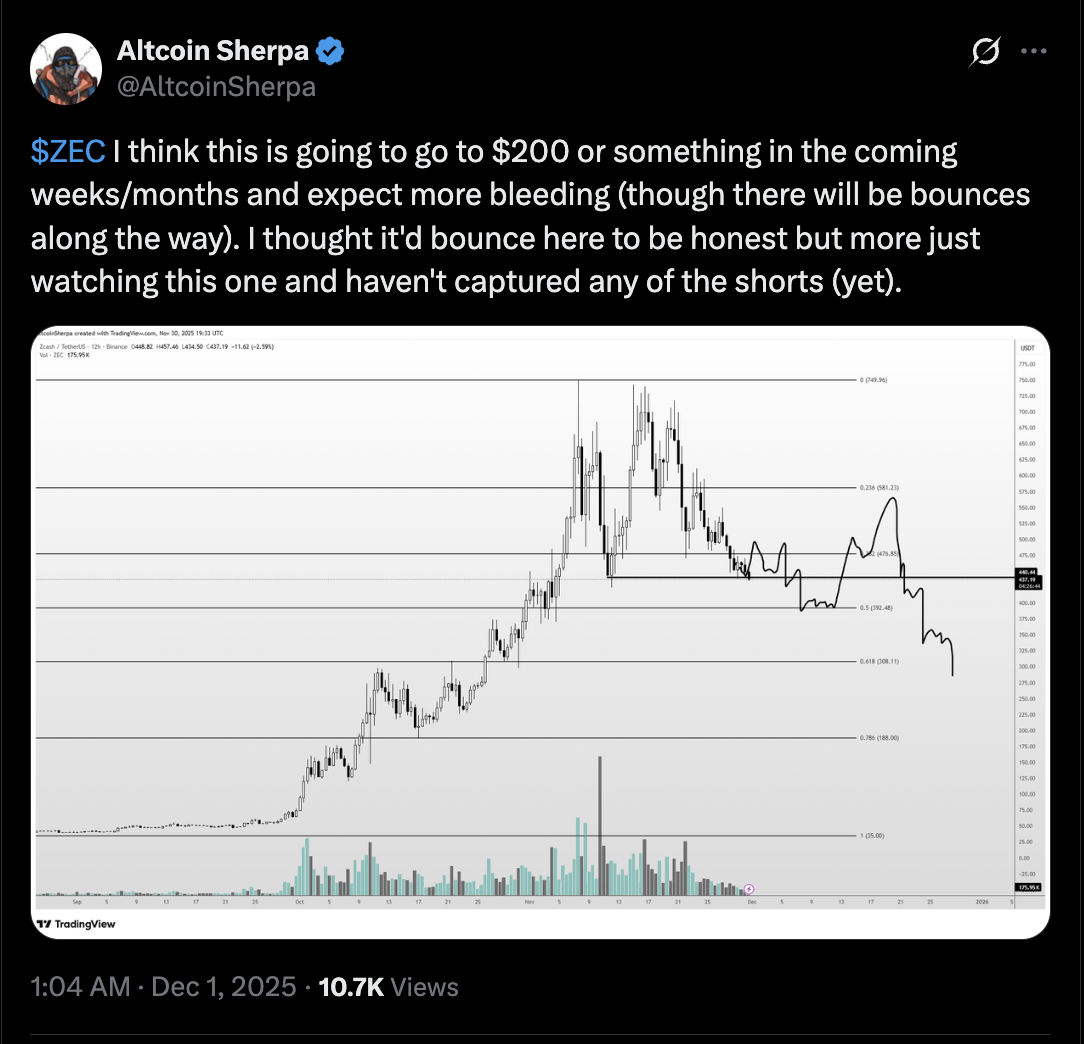Open the $ZEC cashtag link

coord(68,152)
